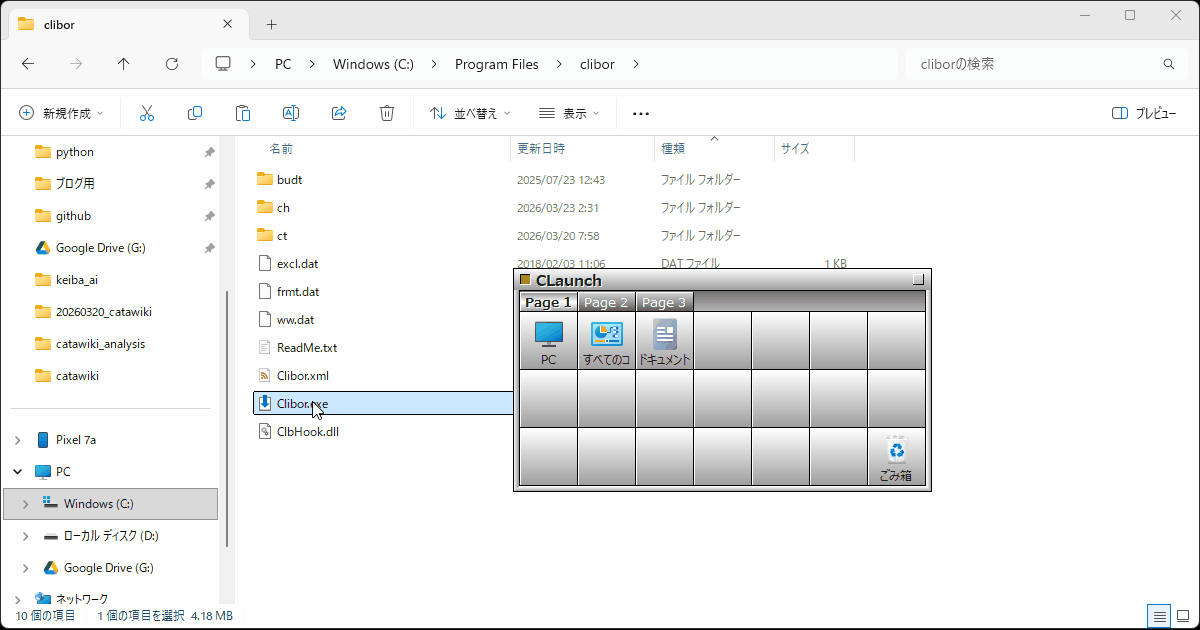Switch to details view layout button
Viewport: 1200px width, 630px height.
[1158, 615]
